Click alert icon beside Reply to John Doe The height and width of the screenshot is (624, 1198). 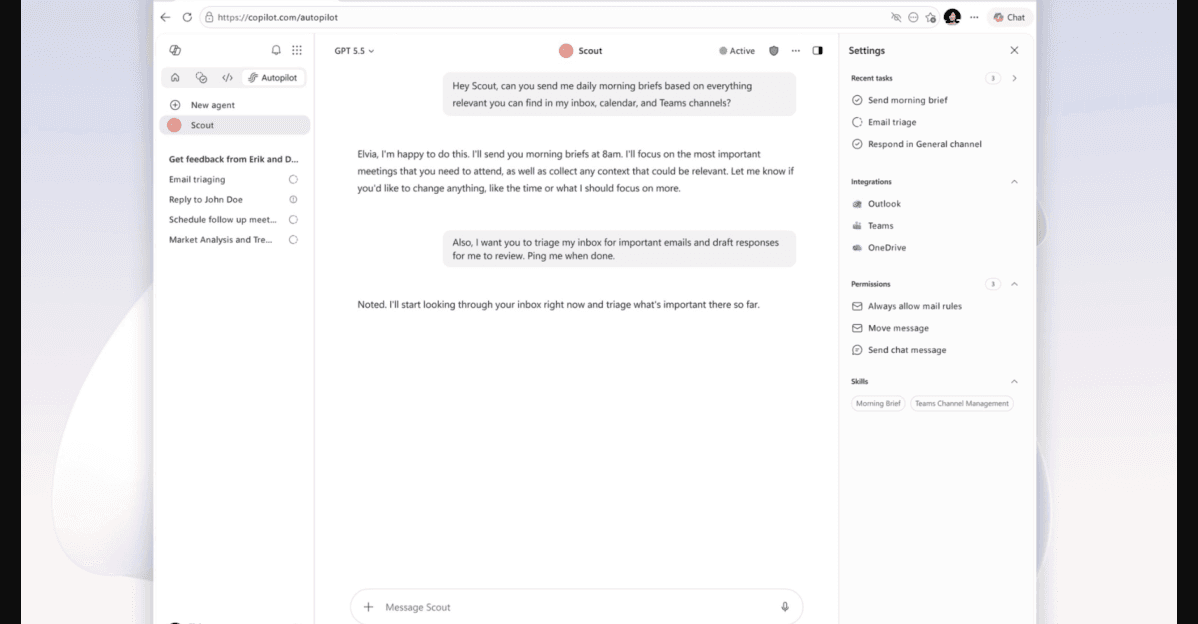[x=293, y=199]
